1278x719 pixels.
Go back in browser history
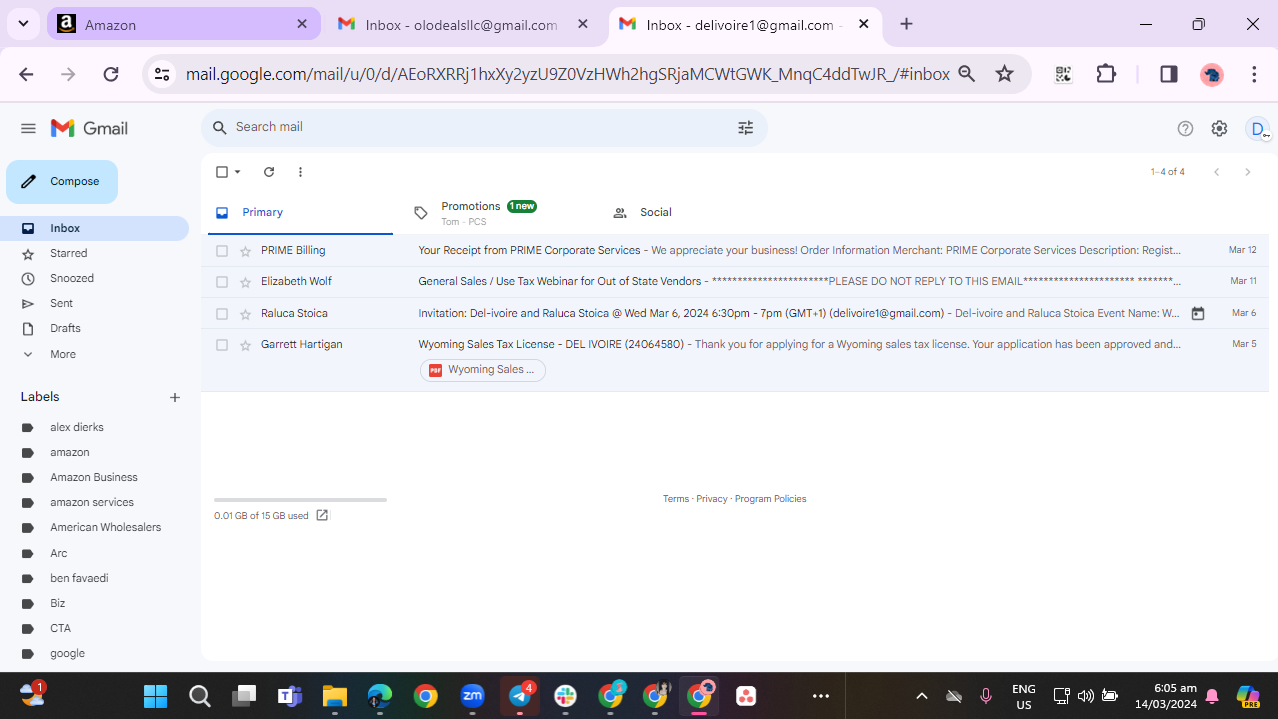tap(26, 74)
